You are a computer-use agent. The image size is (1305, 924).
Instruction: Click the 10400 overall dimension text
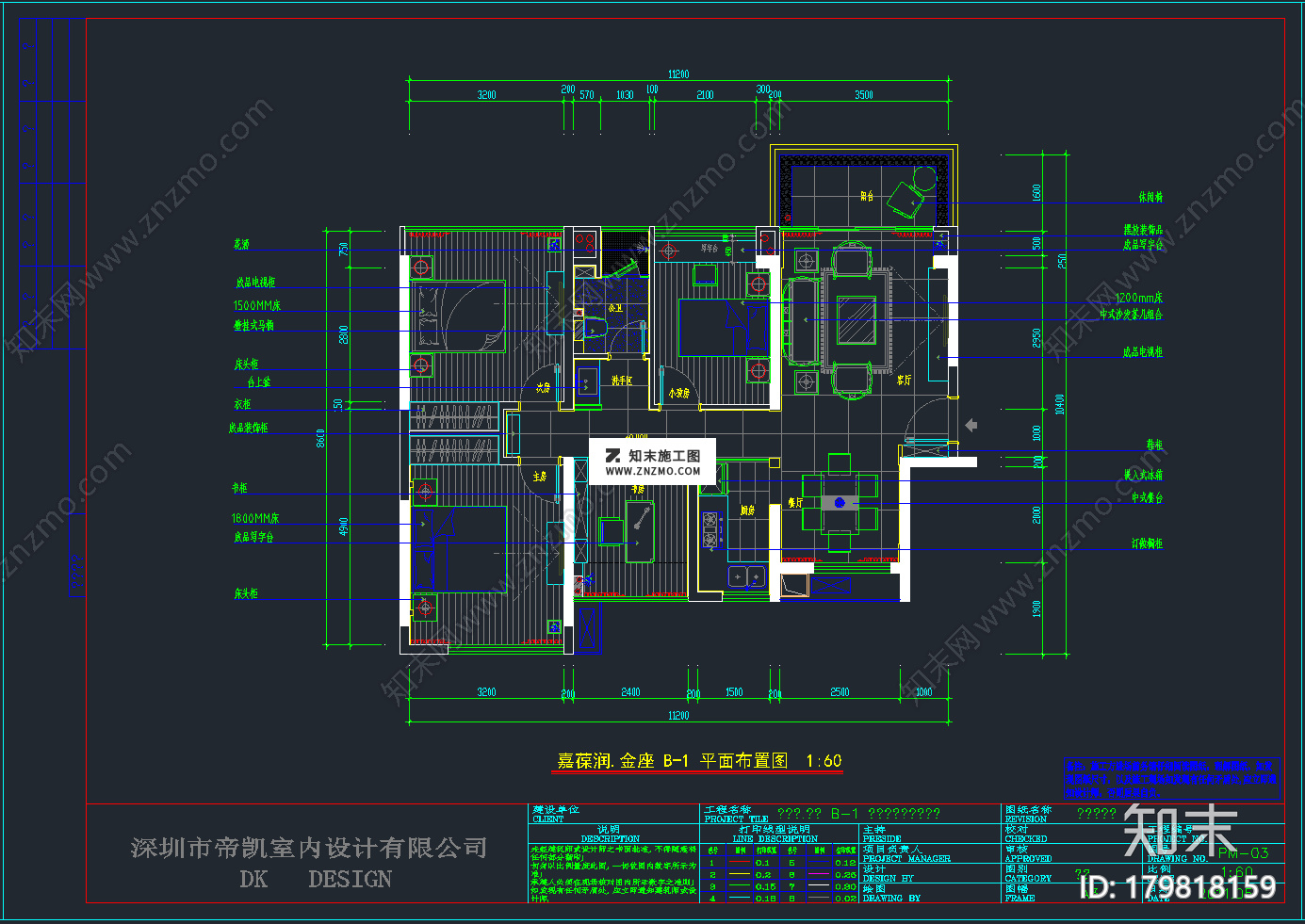(x=1059, y=403)
